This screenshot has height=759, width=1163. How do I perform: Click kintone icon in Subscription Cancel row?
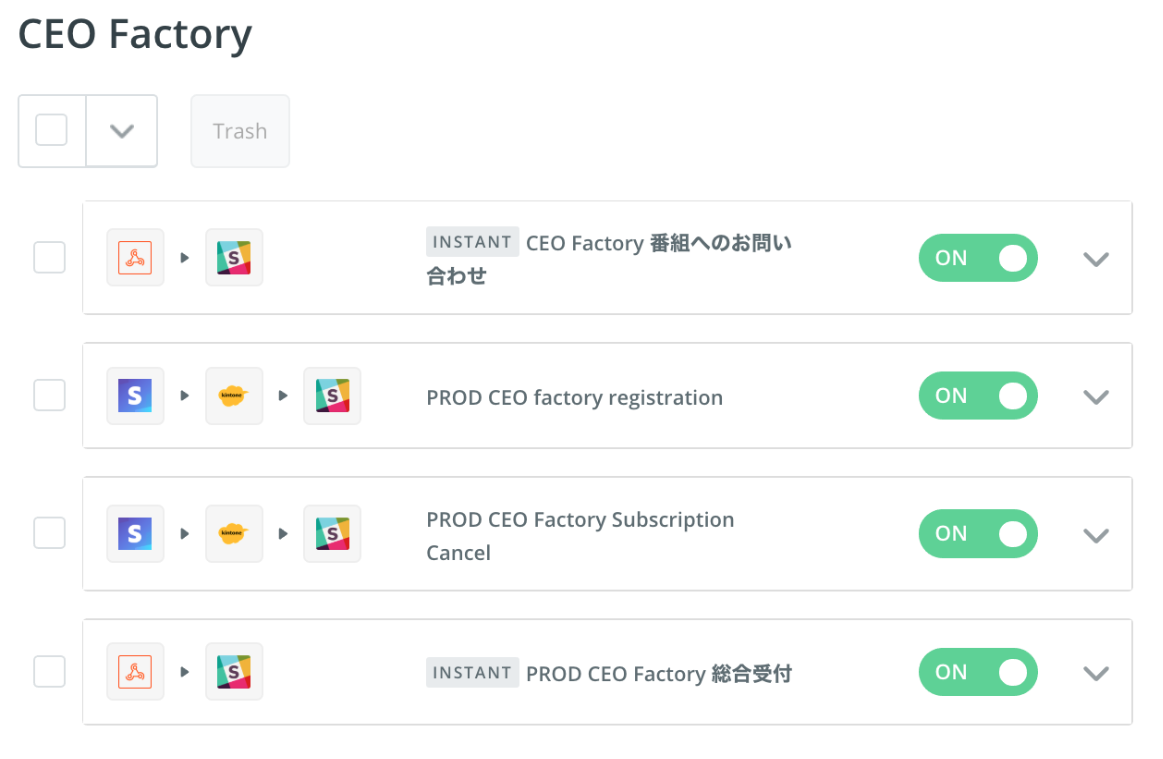(234, 533)
